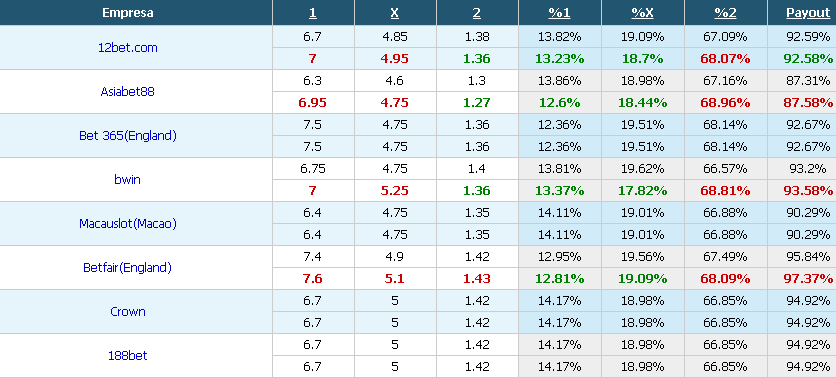This screenshot has width=836, height=378.
Task: Click the Crown bookmaker link
Action: pyautogui.click(x=127, y=311)
